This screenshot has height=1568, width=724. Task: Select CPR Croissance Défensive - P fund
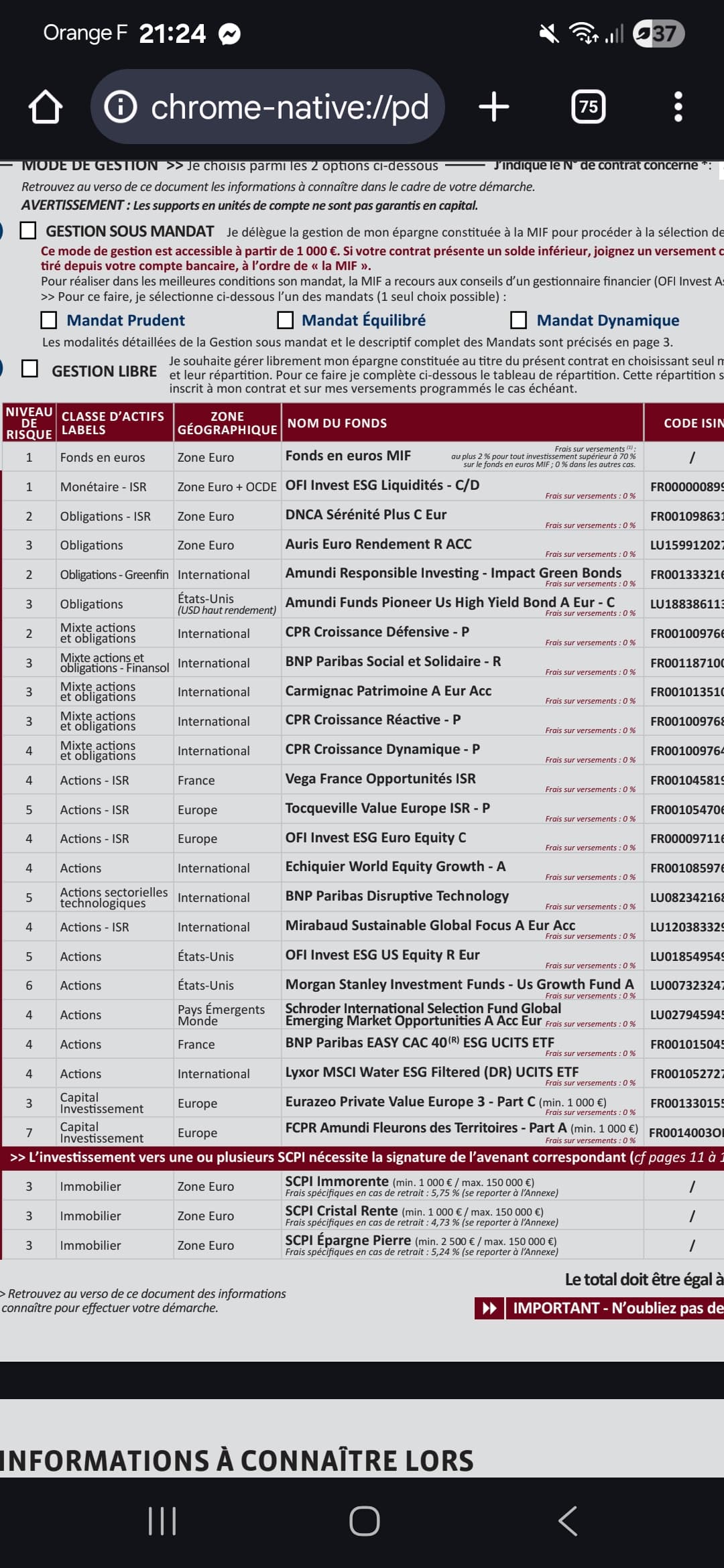(377, 631)
